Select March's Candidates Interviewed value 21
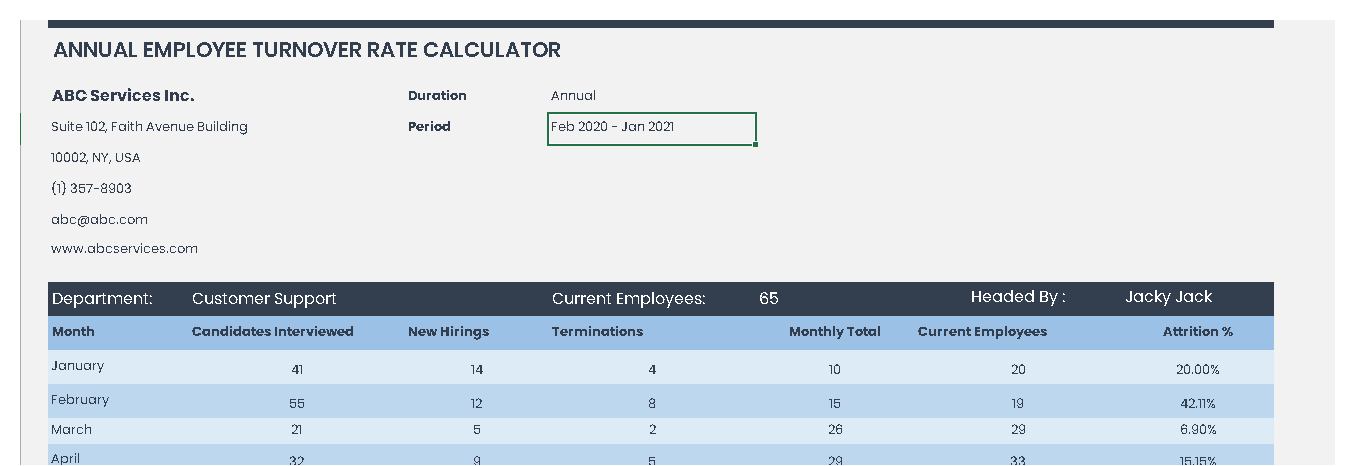 click(x=297, y=430)
